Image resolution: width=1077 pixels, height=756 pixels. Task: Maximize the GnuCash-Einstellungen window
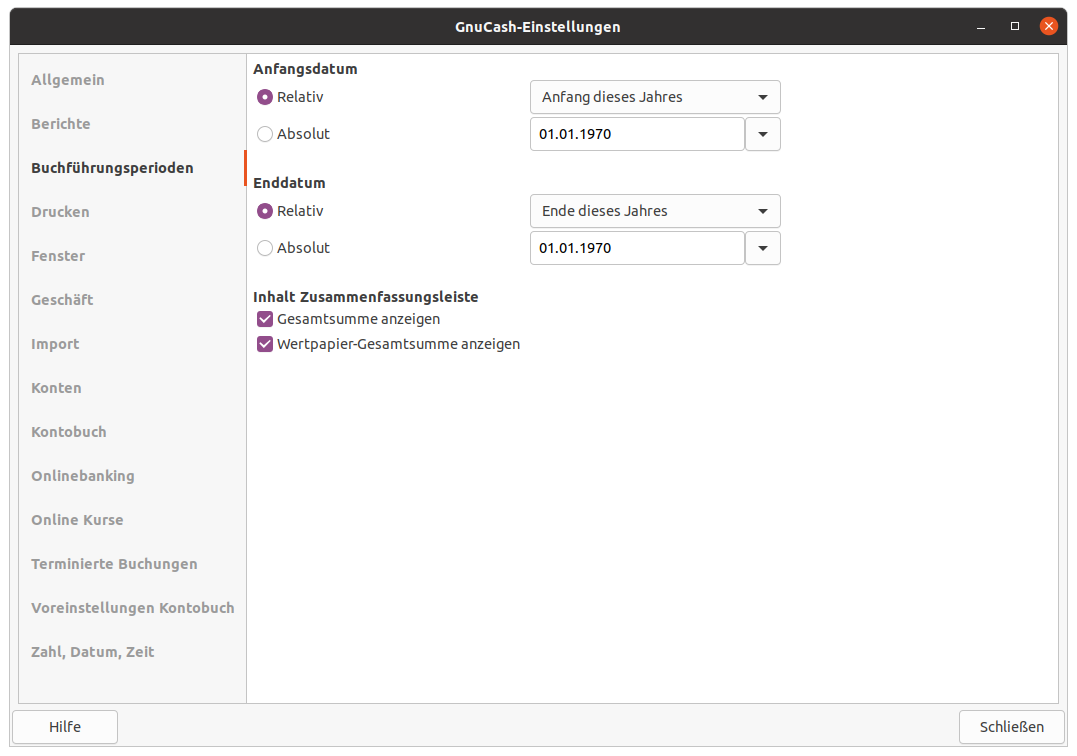click(1015, 26)
